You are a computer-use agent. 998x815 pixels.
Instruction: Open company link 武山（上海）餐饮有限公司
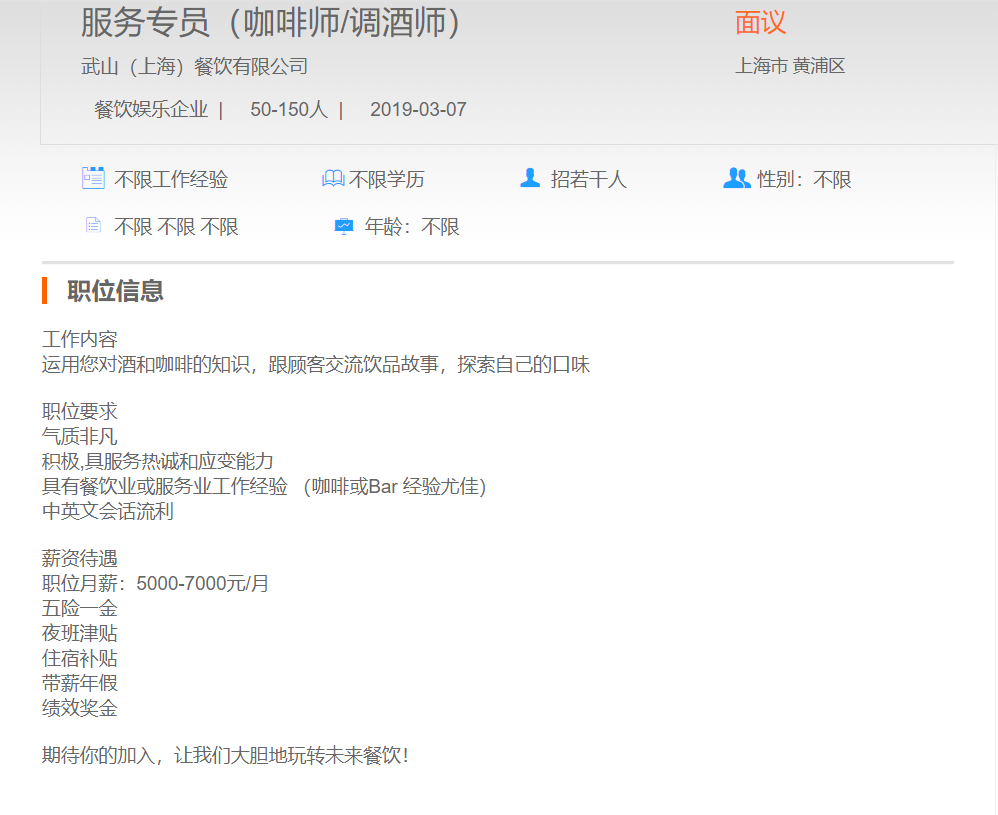click(194, 67)
